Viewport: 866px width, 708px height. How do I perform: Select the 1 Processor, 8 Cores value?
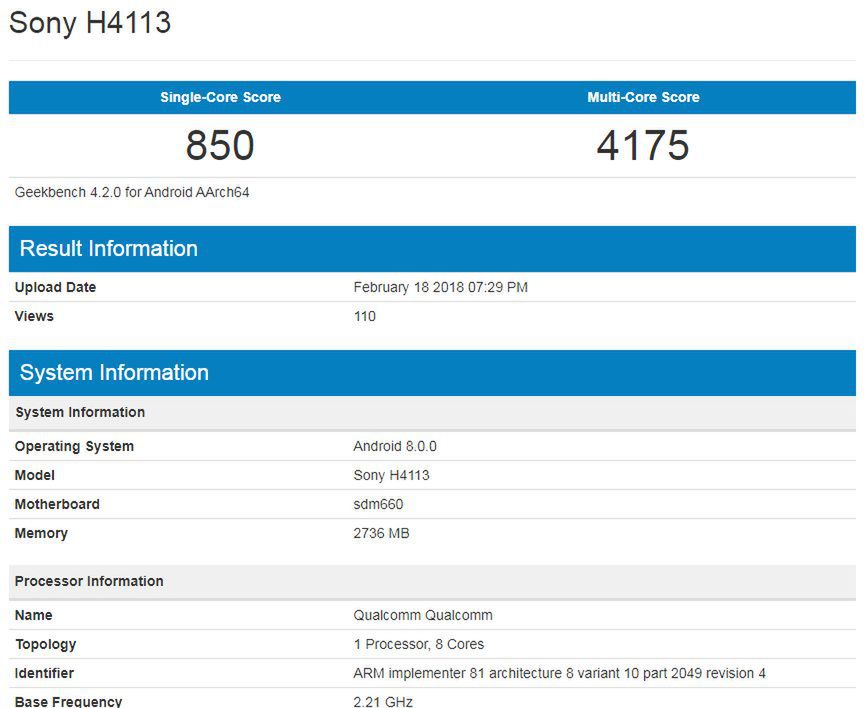click(x=419, y=644)
